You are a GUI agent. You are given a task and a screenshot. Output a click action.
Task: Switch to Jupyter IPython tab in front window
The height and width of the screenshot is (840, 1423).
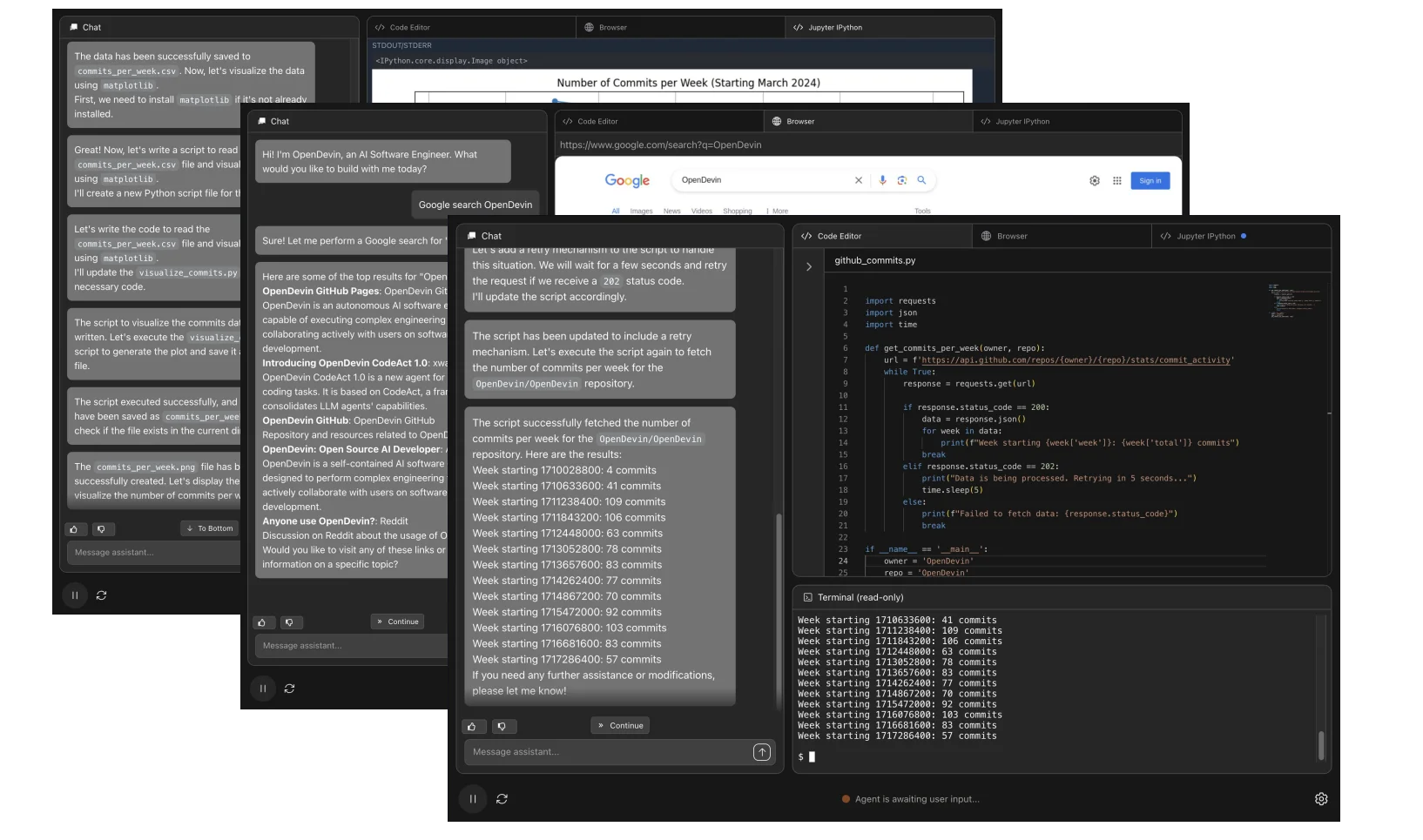point(1242,236)
